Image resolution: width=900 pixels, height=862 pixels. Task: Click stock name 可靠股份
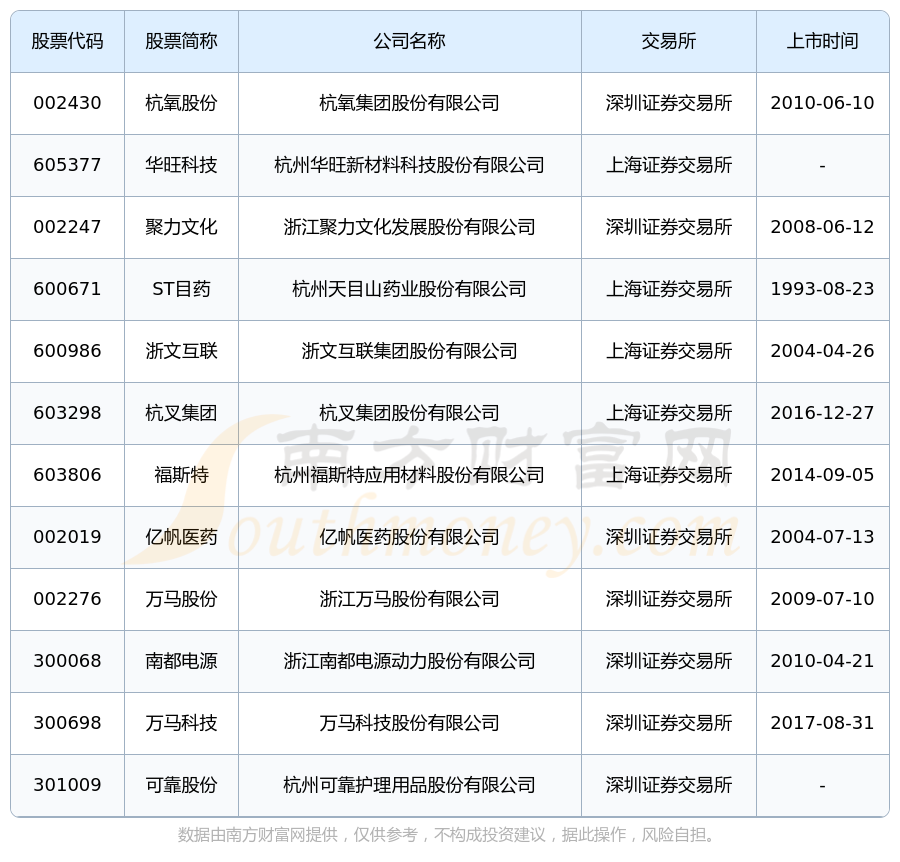(x=181, y=785)
